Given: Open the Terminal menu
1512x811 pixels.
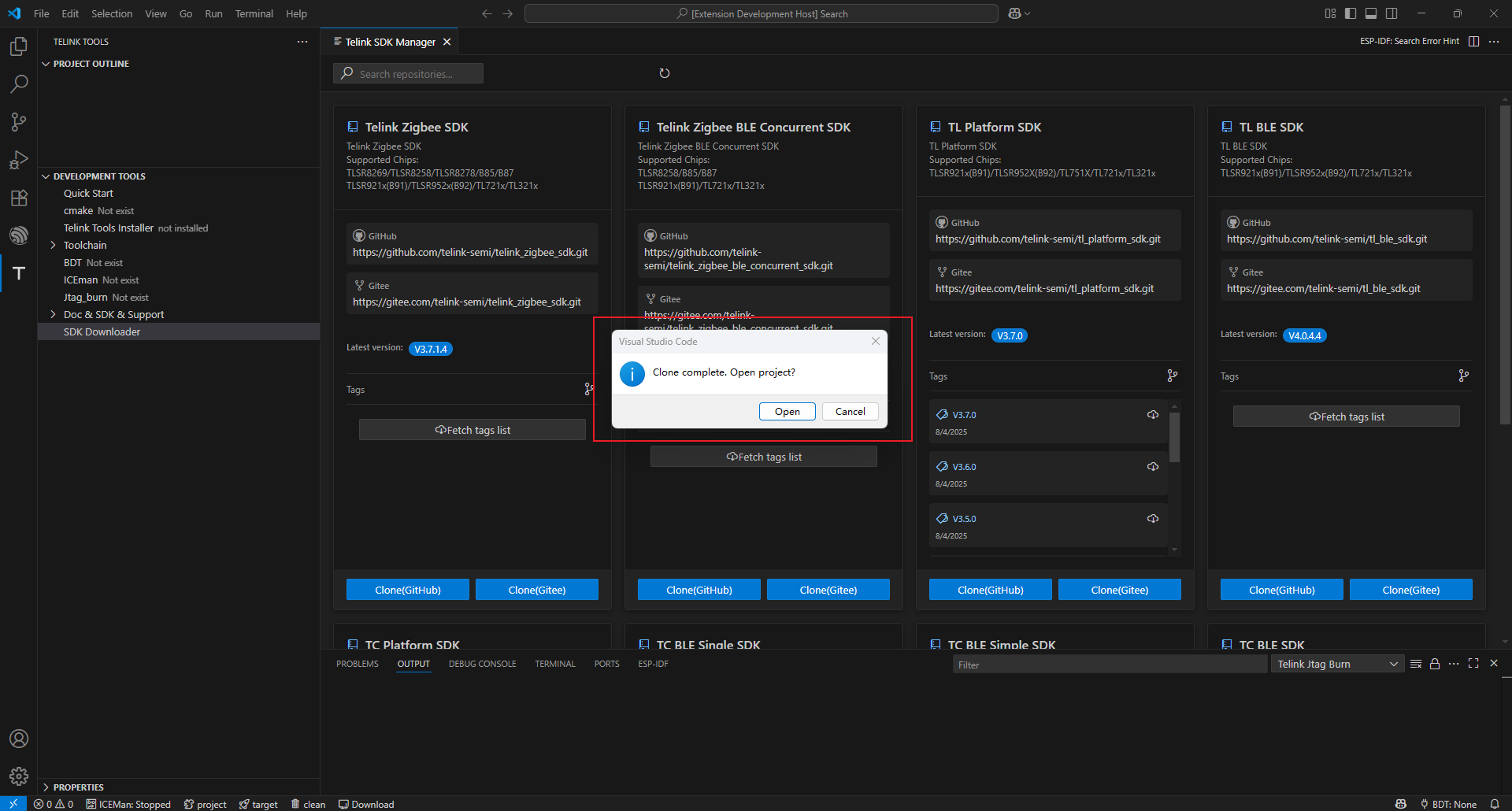Looking at the screenshot, I should pos(254,13).
